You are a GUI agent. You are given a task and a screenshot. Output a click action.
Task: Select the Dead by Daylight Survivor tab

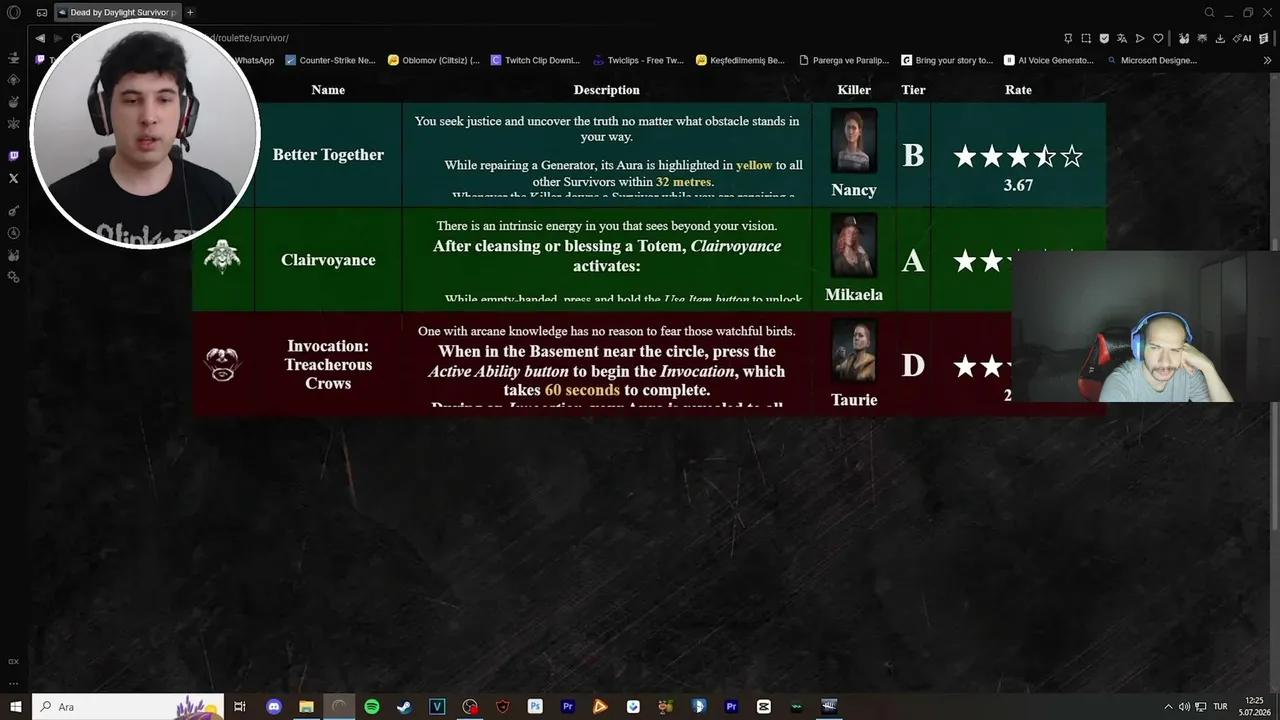[116, 13]
